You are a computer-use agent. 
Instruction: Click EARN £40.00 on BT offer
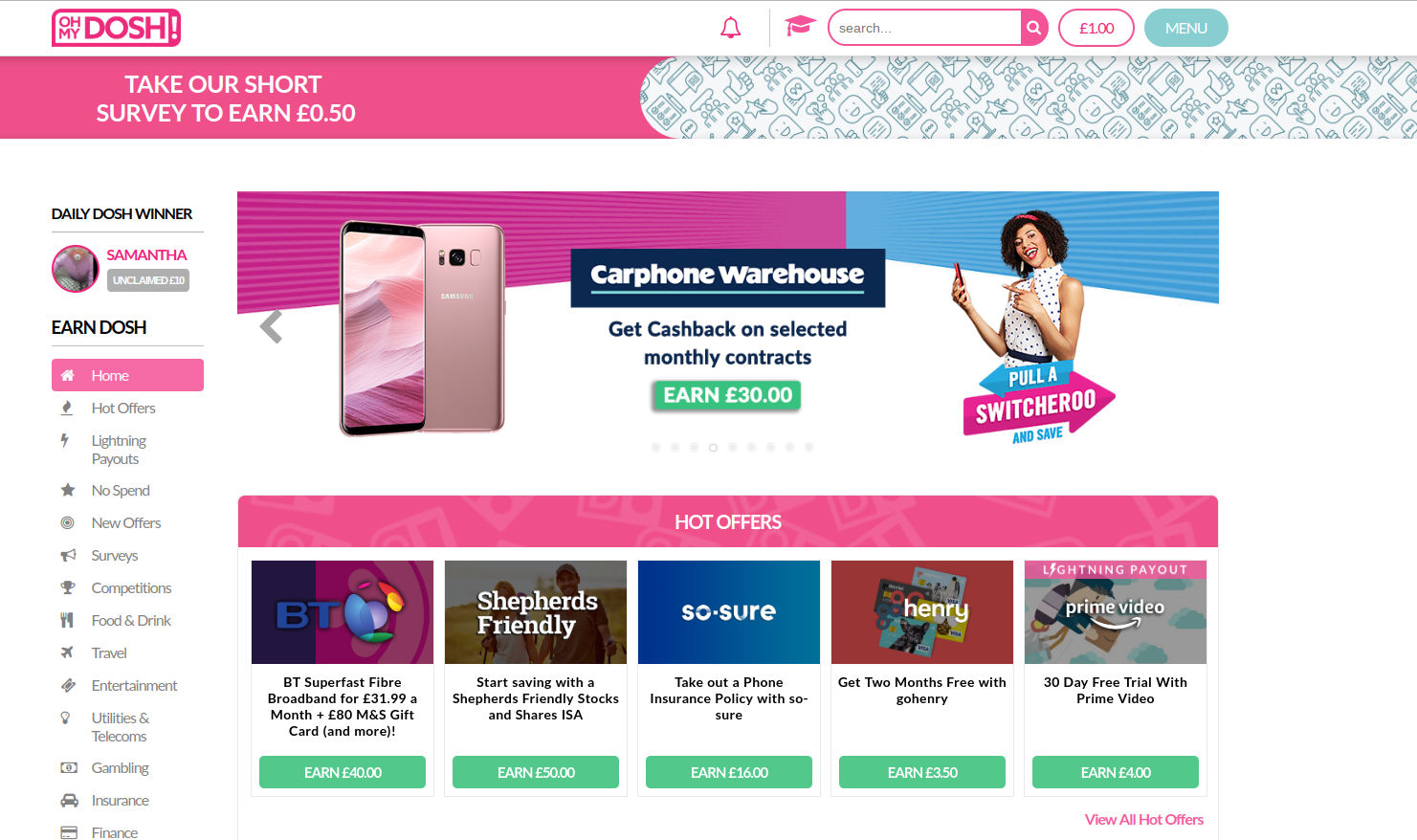[x=343, y=772]
